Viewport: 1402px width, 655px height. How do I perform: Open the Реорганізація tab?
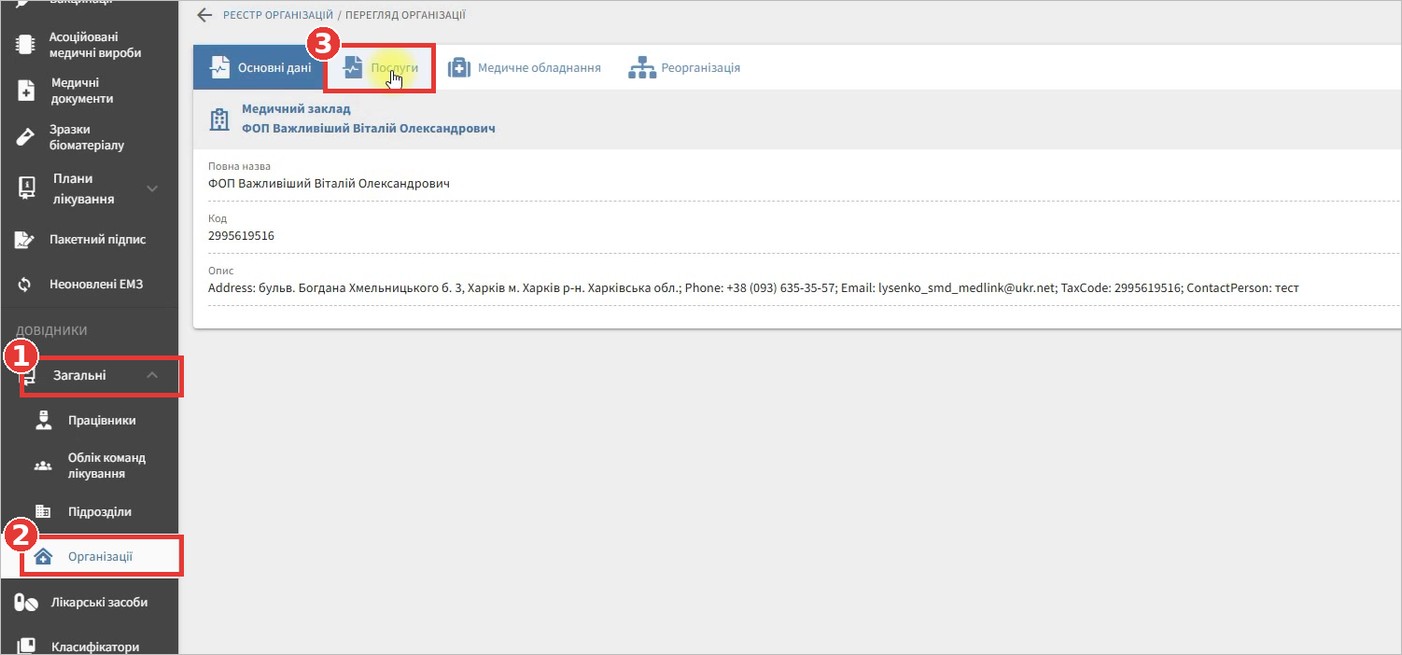(x=684, y=68)
